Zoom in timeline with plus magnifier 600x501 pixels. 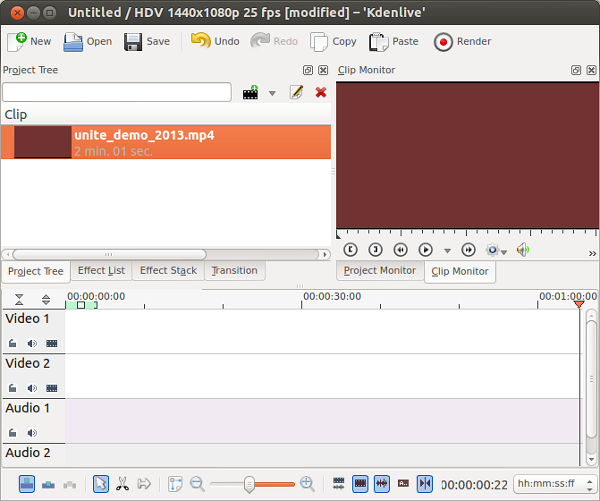(x=307, y=484)
